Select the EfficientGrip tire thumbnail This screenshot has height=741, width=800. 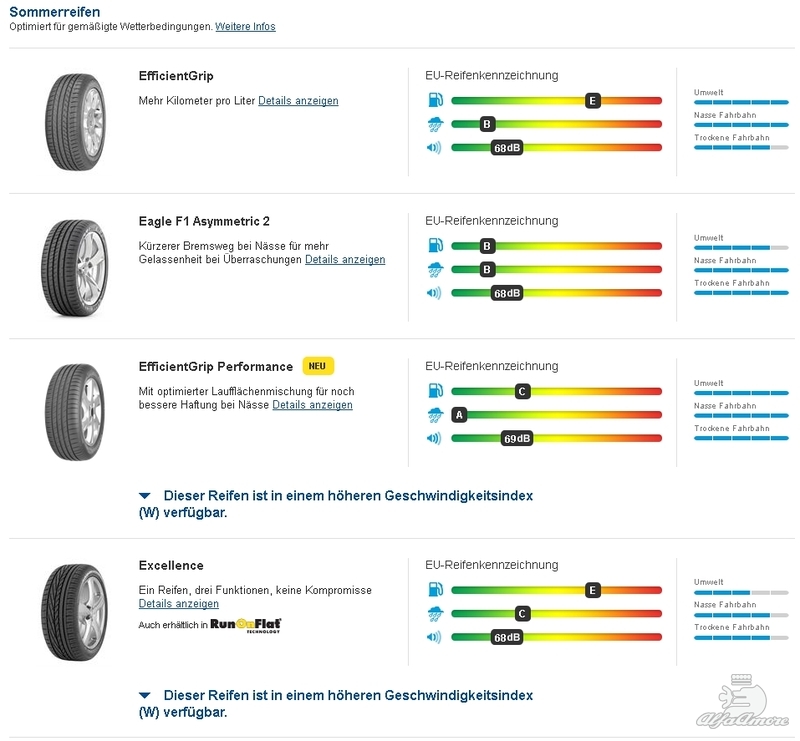click(76, 122)
